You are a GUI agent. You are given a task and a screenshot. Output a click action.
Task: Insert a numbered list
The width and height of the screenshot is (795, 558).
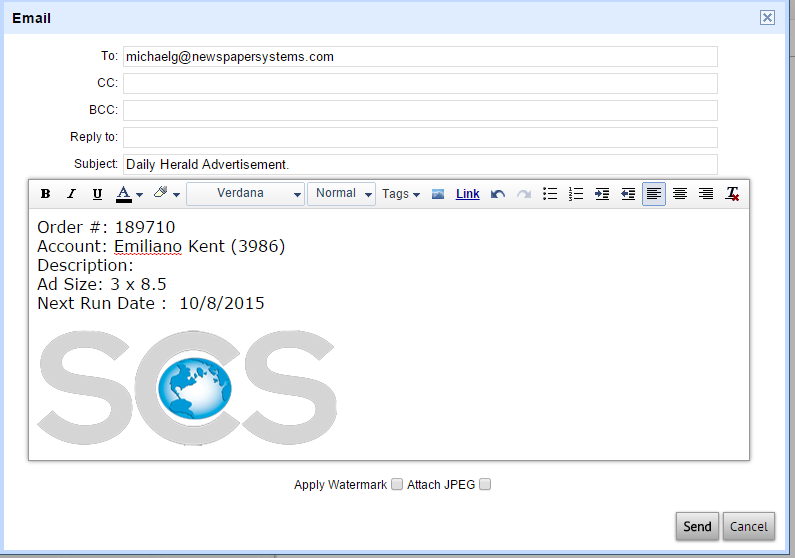pyautogui.click(x=576, y=194)
